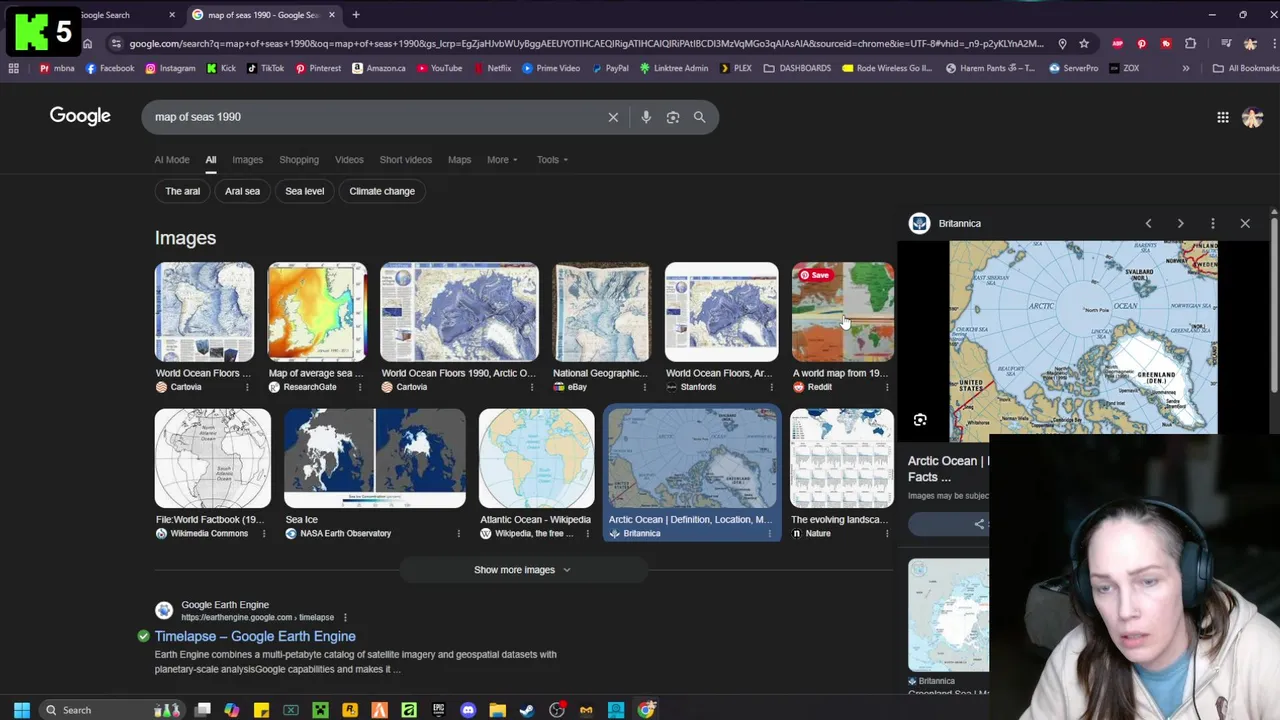
Task: Open Google account profile avatar
Action: coord(1252,117)
